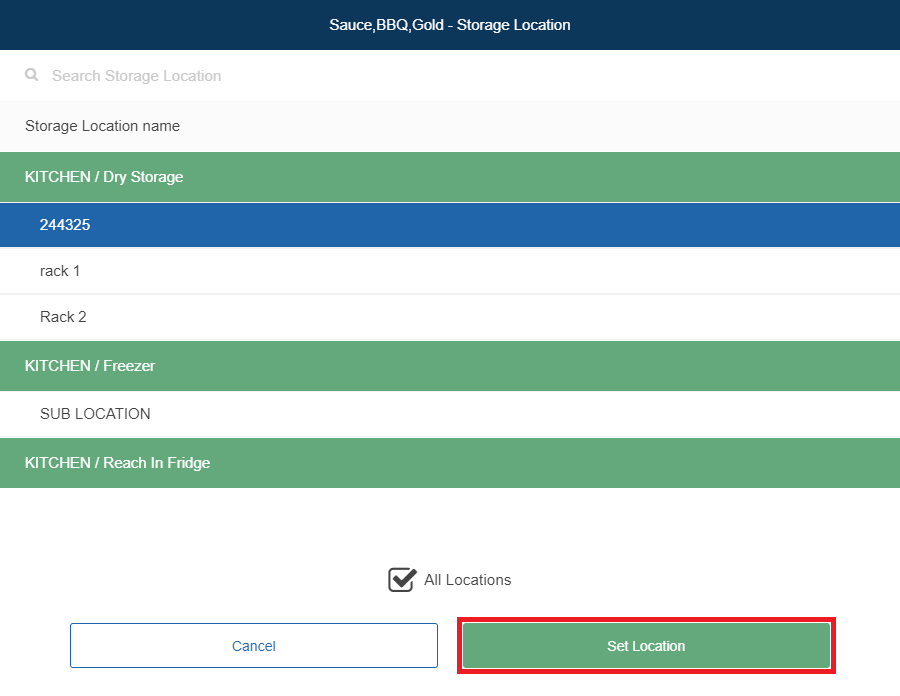The image size is (900, 696).
Task: Select SUB LOCATION under Freezer
Action: click(95, 414)
